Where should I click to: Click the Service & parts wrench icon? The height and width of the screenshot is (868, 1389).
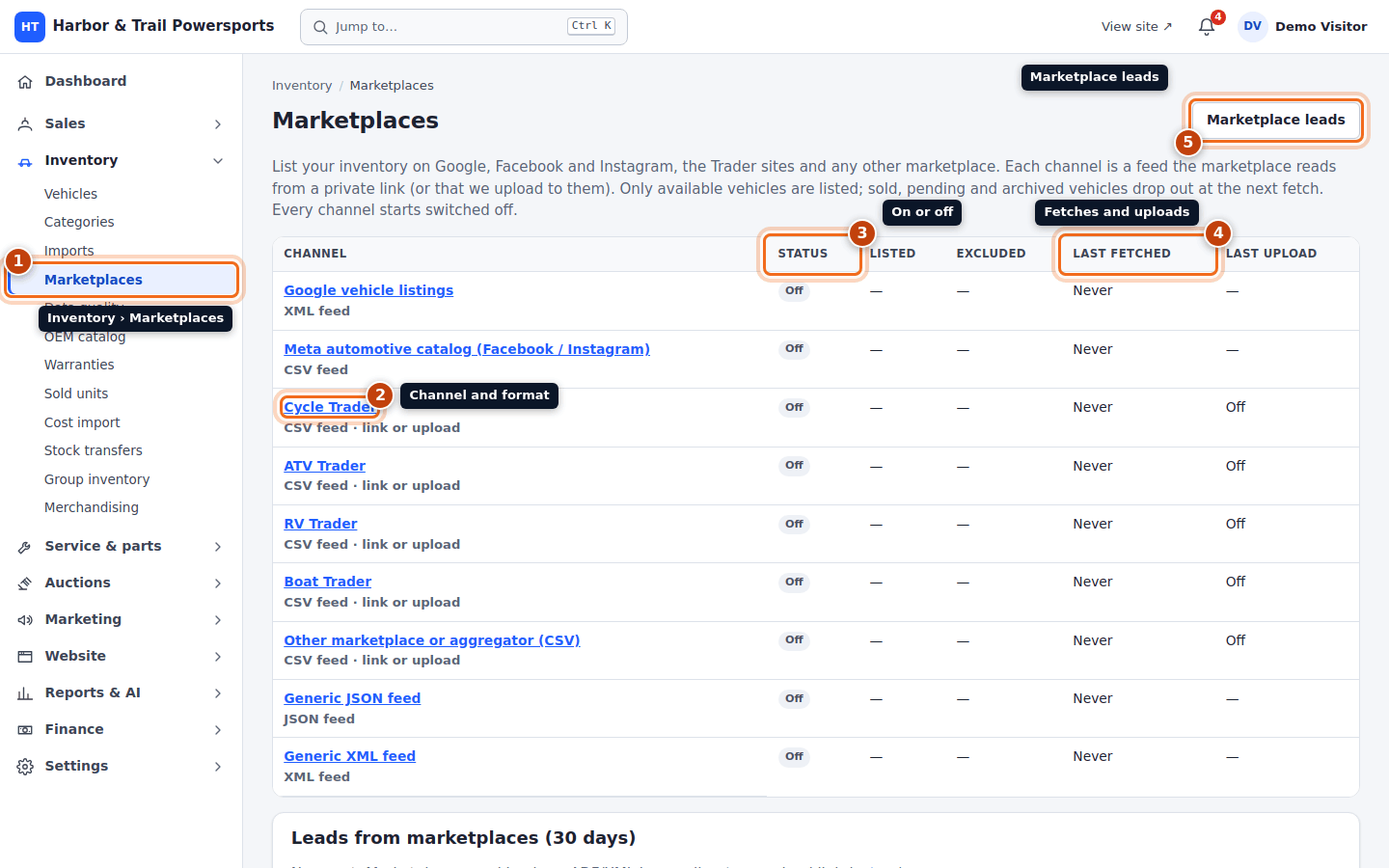[x=25, y=547]
